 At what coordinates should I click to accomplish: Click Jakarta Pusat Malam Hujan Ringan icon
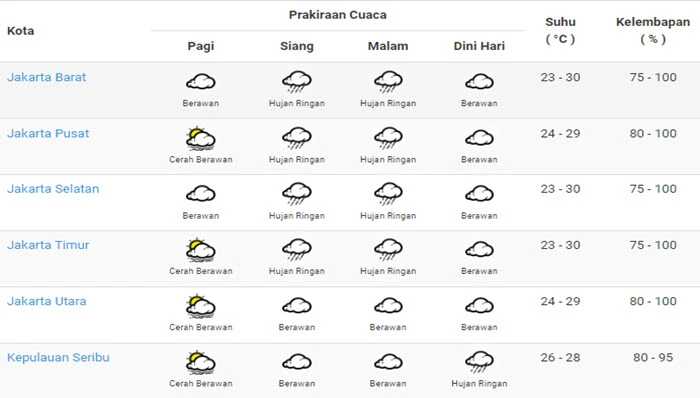click(x=388, y=138)
